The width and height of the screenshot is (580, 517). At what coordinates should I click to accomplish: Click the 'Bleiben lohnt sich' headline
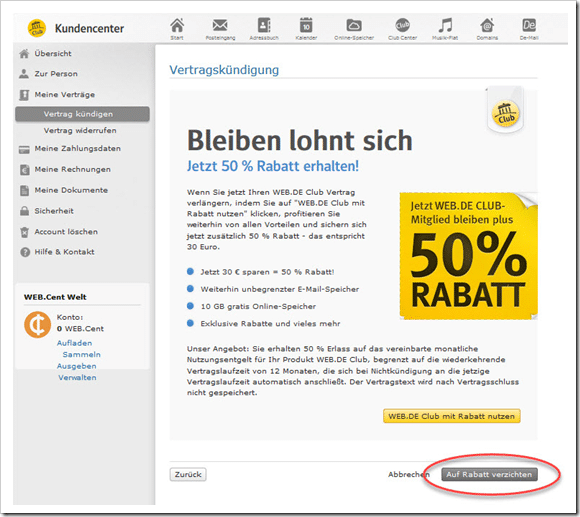tap(300, 141)
